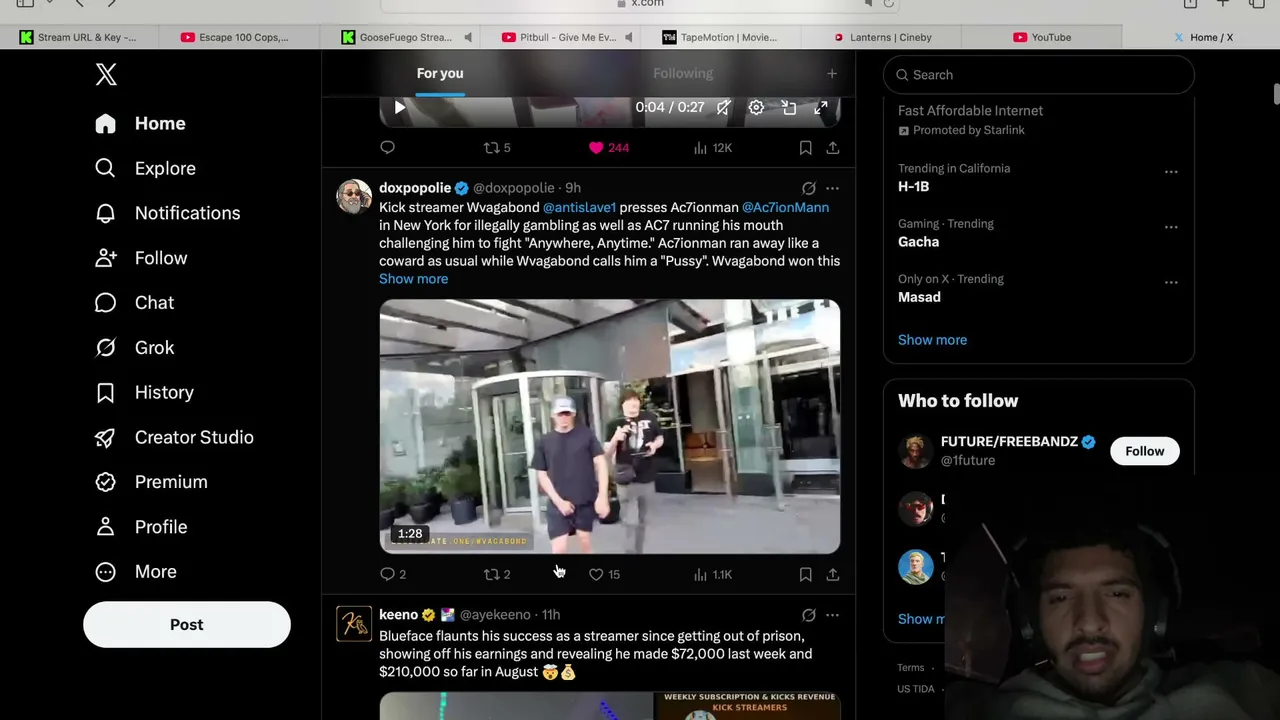
Task: Like the doxpopolie post with 15 likes
Action: point(604,574)
